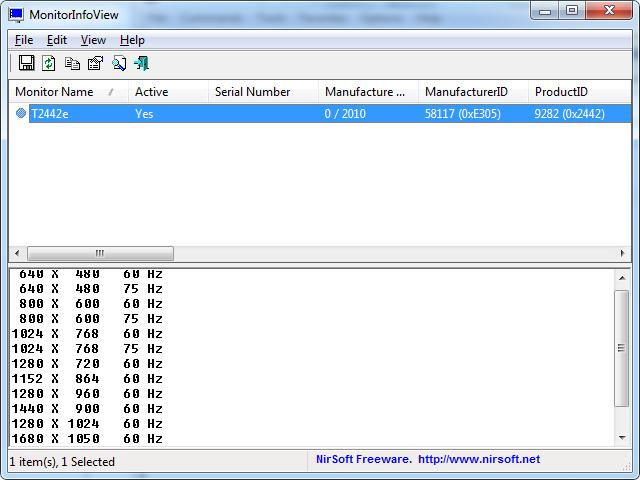Click the horizontal scrollbar thumb
The height and width of the screenshot is (480, 640).
click(x=100, y=253)
